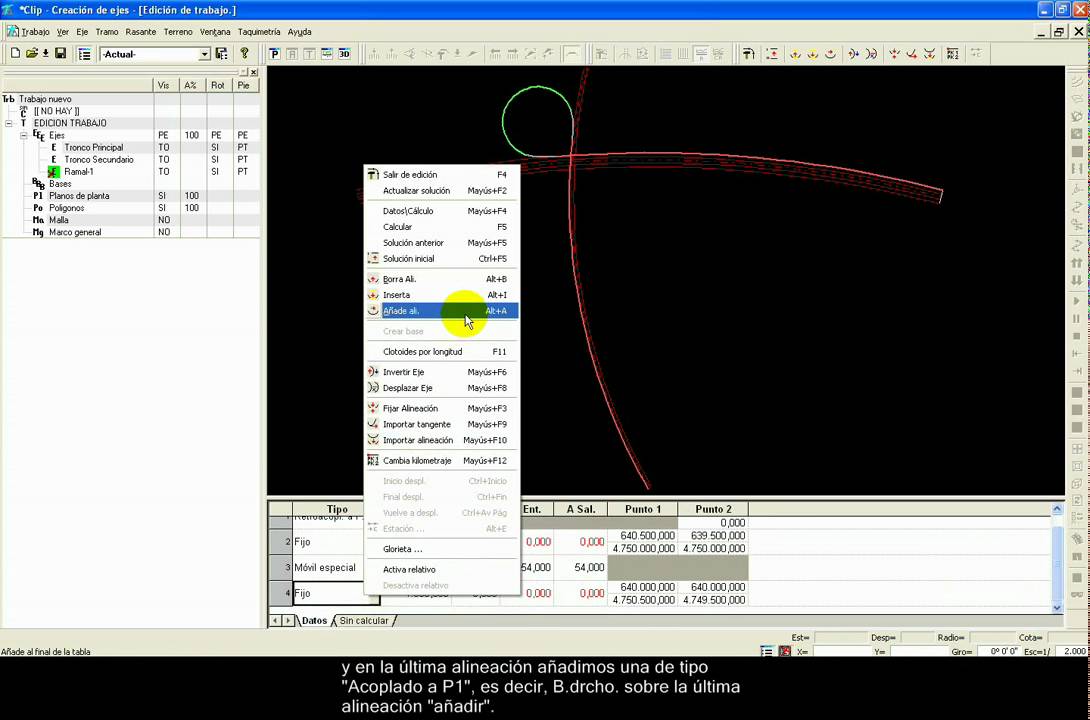Close the tree side panel
The image size is (1090, 720).
(x=253, y=72)
